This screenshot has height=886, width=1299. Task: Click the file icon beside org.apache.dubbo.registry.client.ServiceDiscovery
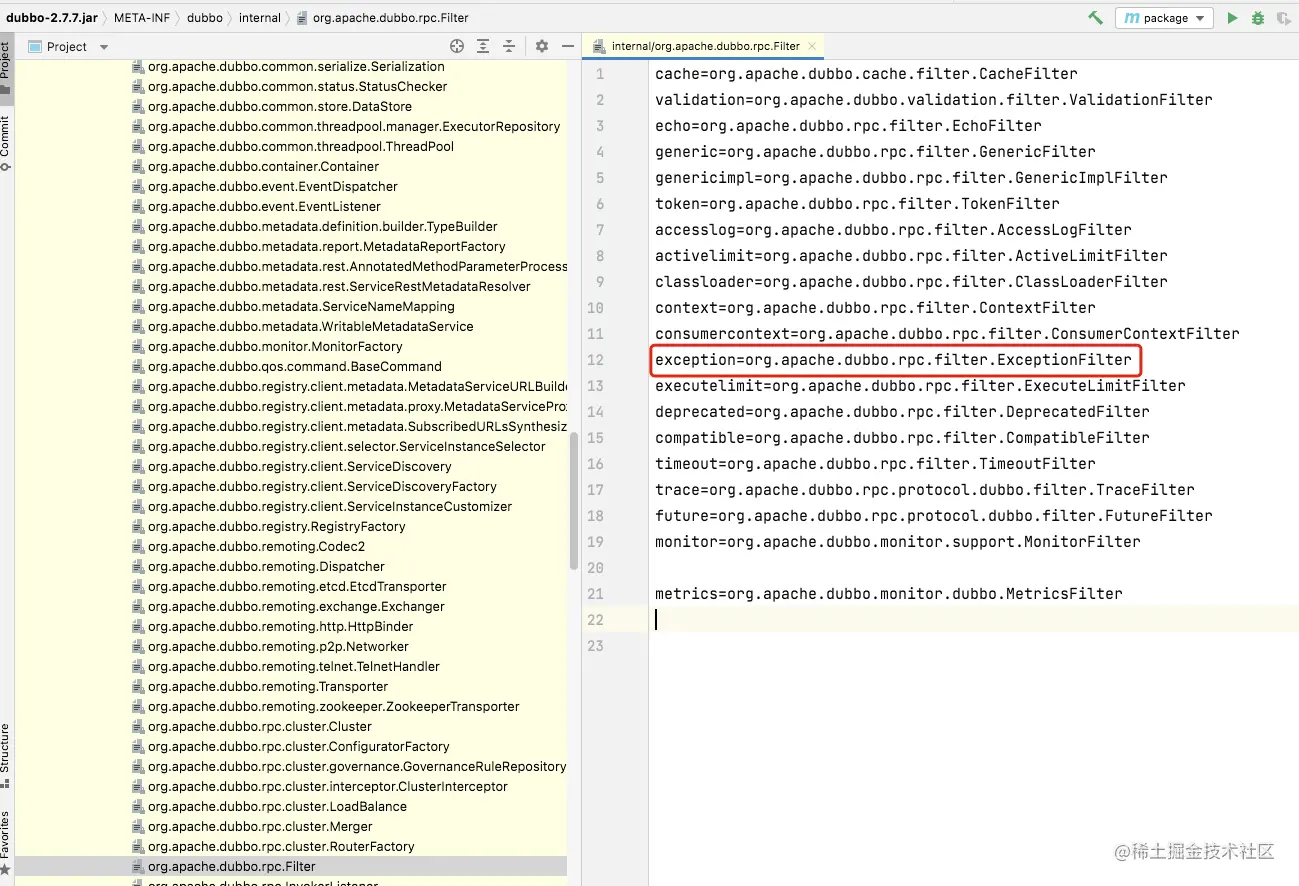pyautogui.click(x=138, y=466)
